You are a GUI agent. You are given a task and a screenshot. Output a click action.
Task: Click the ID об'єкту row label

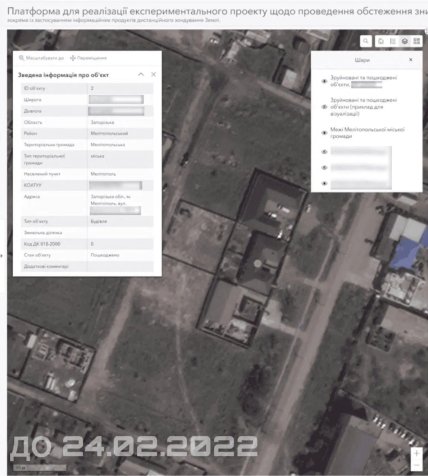tap(34, 88)
